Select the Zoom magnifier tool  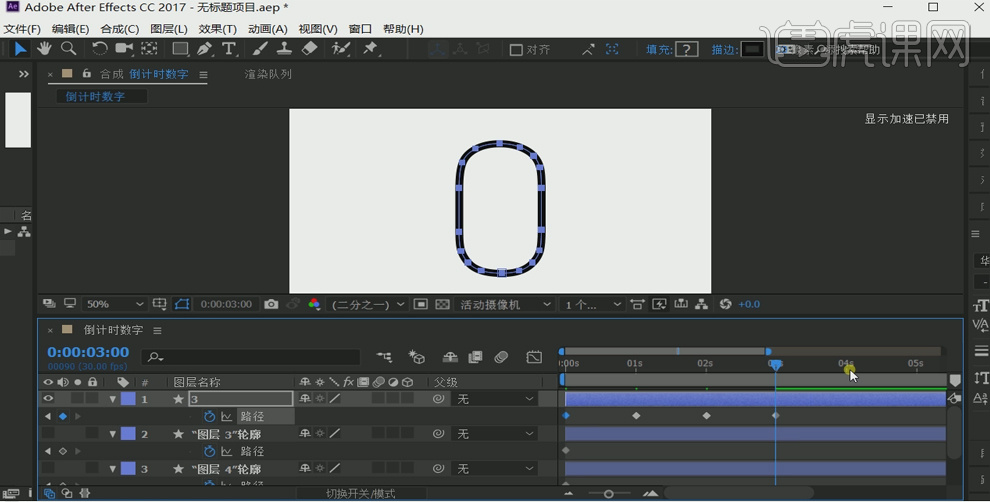click(x=69, y=49)
